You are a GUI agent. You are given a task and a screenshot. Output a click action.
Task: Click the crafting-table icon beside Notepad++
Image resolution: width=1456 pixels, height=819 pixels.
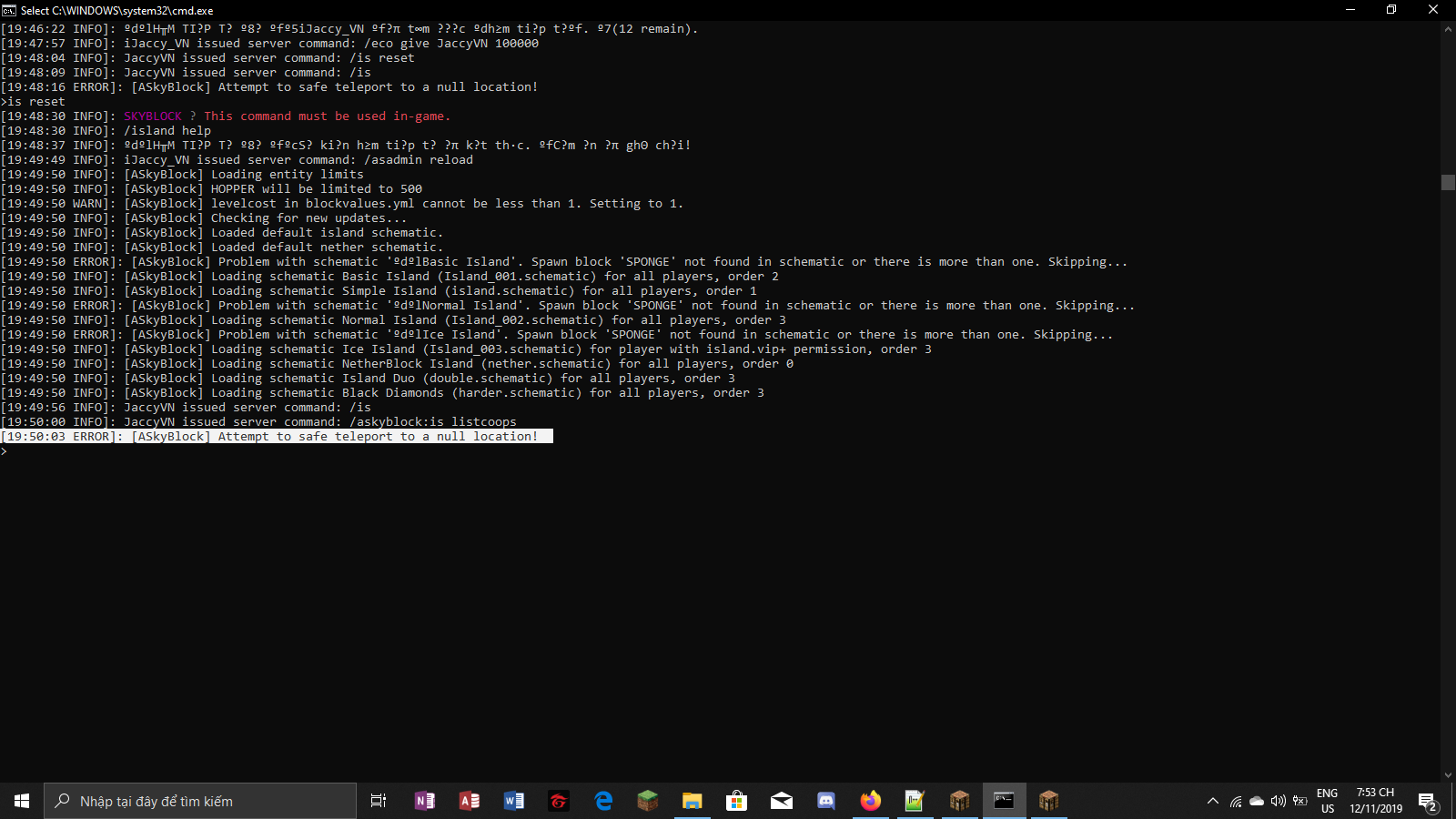point(959,801)
